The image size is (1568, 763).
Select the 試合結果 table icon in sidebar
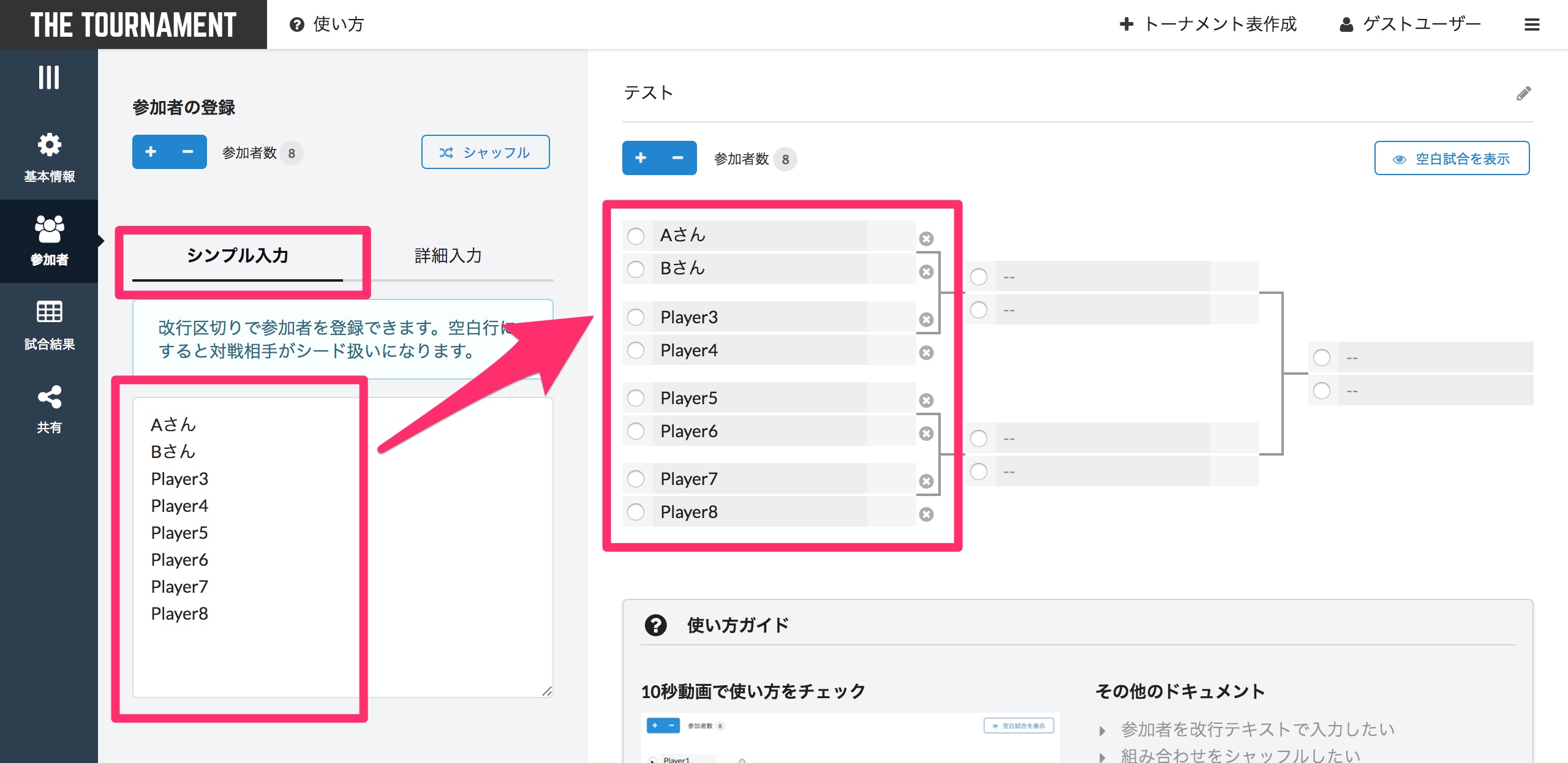coord(49,312)
